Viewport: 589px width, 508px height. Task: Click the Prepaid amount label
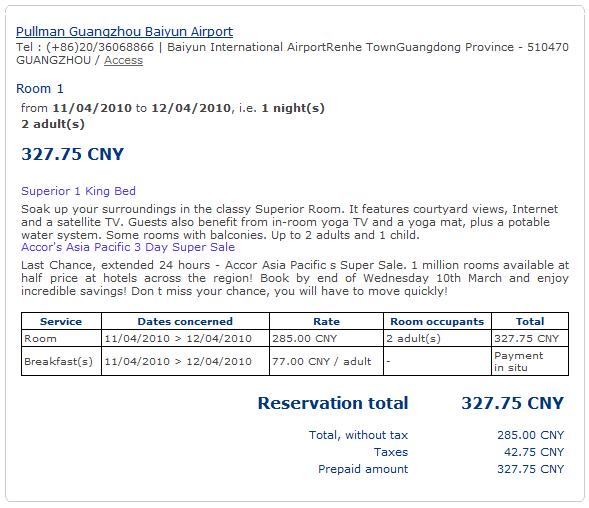point(363,469)
